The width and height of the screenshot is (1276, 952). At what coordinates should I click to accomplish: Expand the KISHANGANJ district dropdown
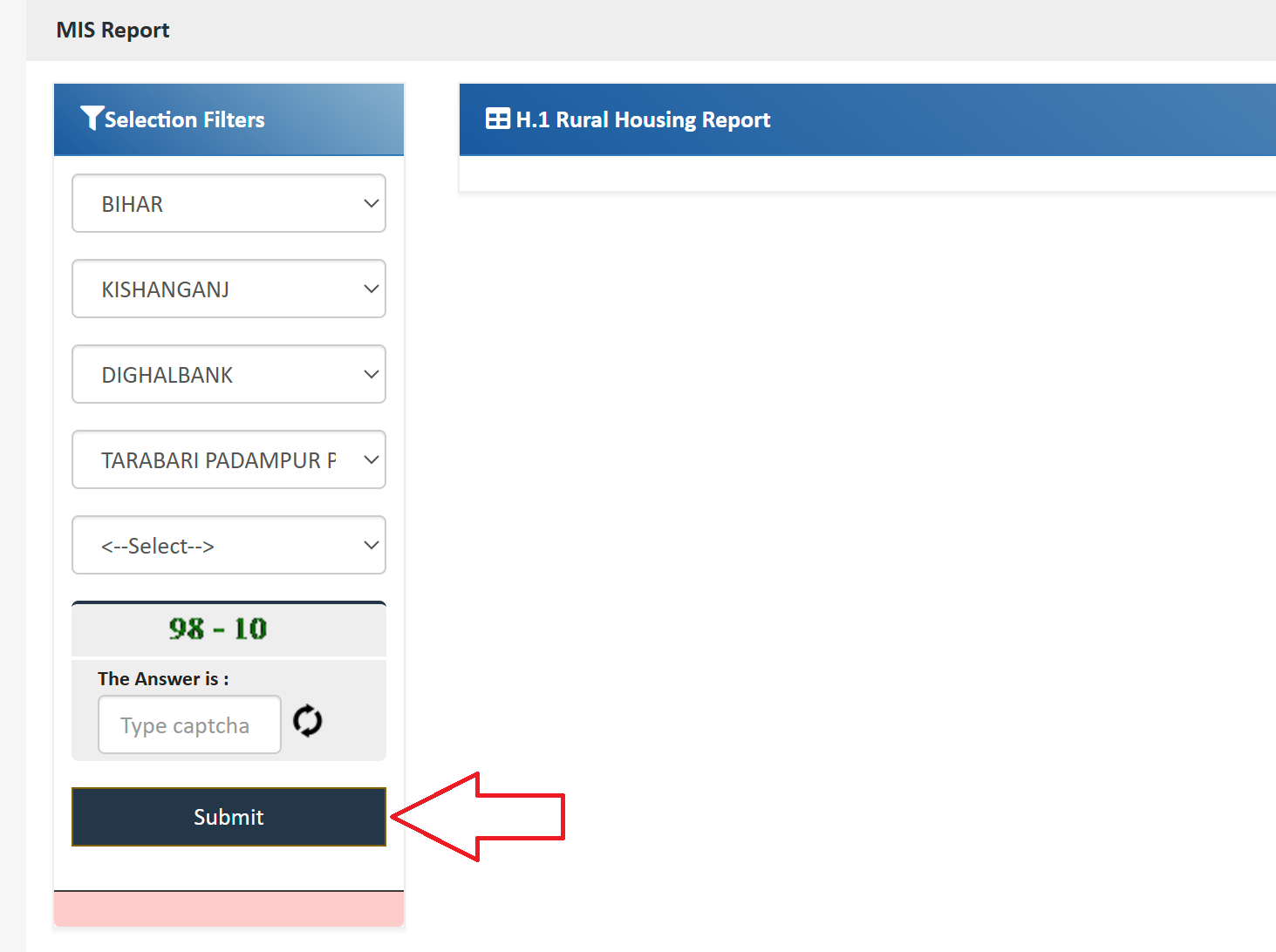229,289
